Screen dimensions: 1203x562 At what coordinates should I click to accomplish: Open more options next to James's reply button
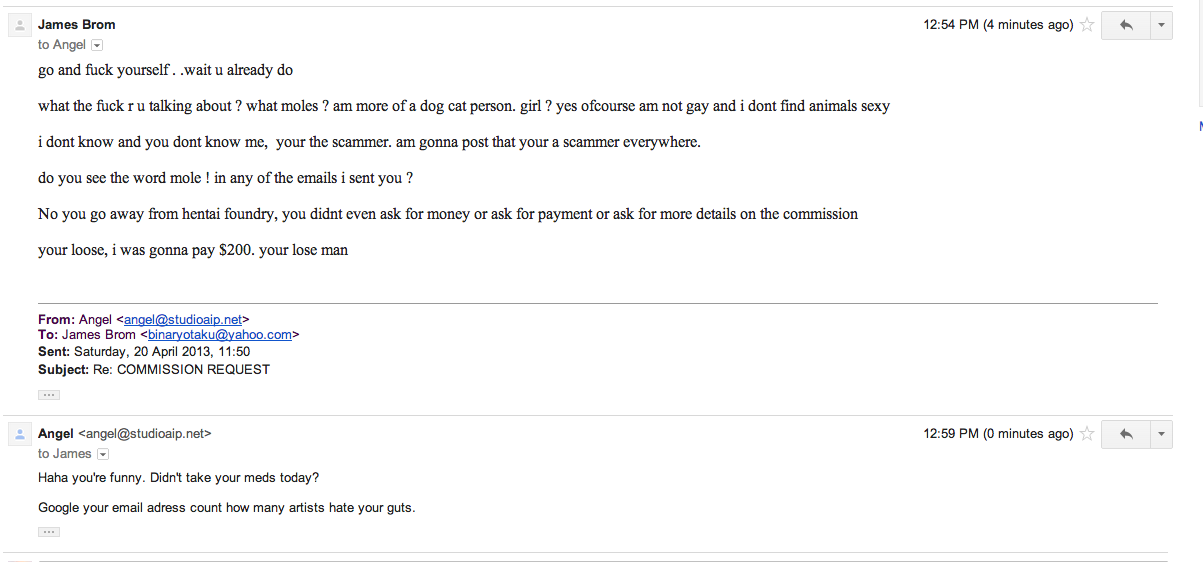(x=1161, y=25)
